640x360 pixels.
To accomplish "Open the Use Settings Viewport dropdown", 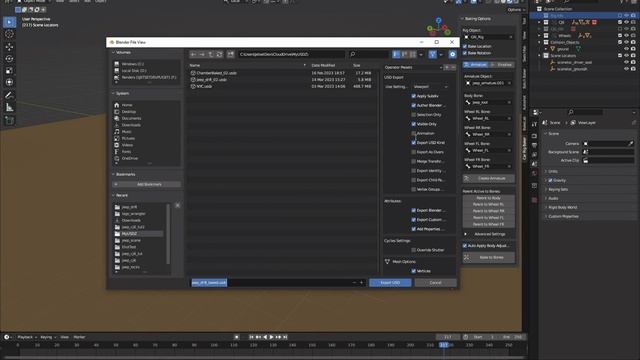I will click(x=430, y=87).
